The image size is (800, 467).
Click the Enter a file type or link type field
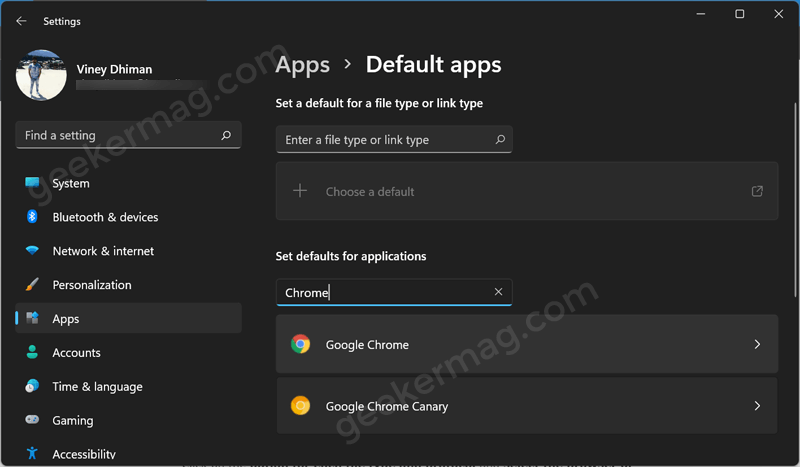[394, 139]
